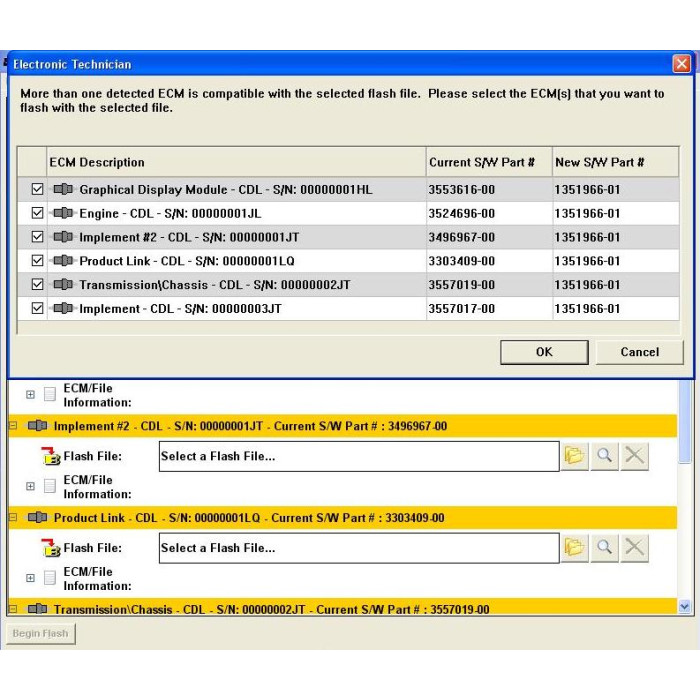
Task: Search flash file for Product Link
Action: pyautogui.click(x=604, y=547)
